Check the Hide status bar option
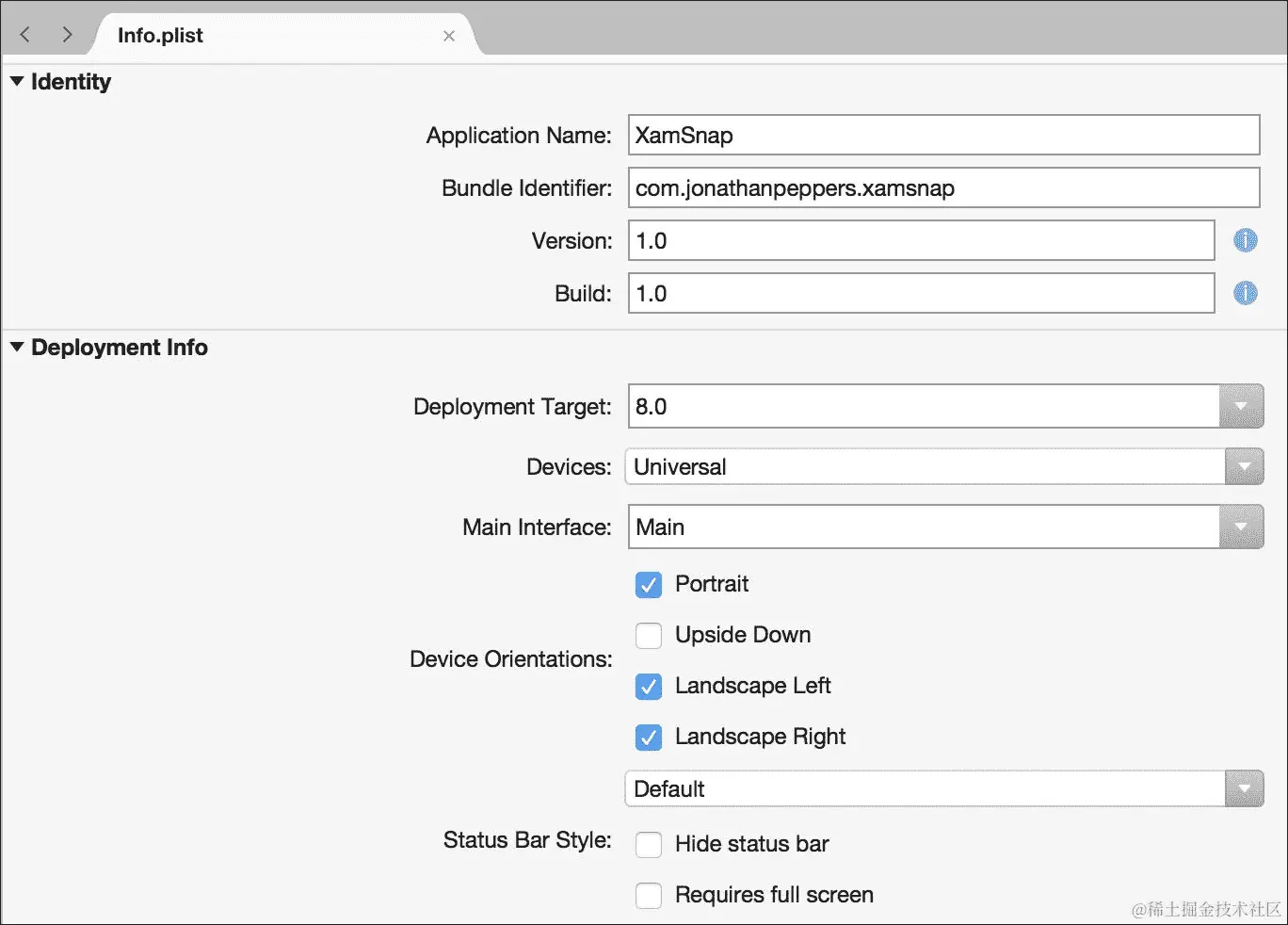1288x925 pixels. coord(649,845)
